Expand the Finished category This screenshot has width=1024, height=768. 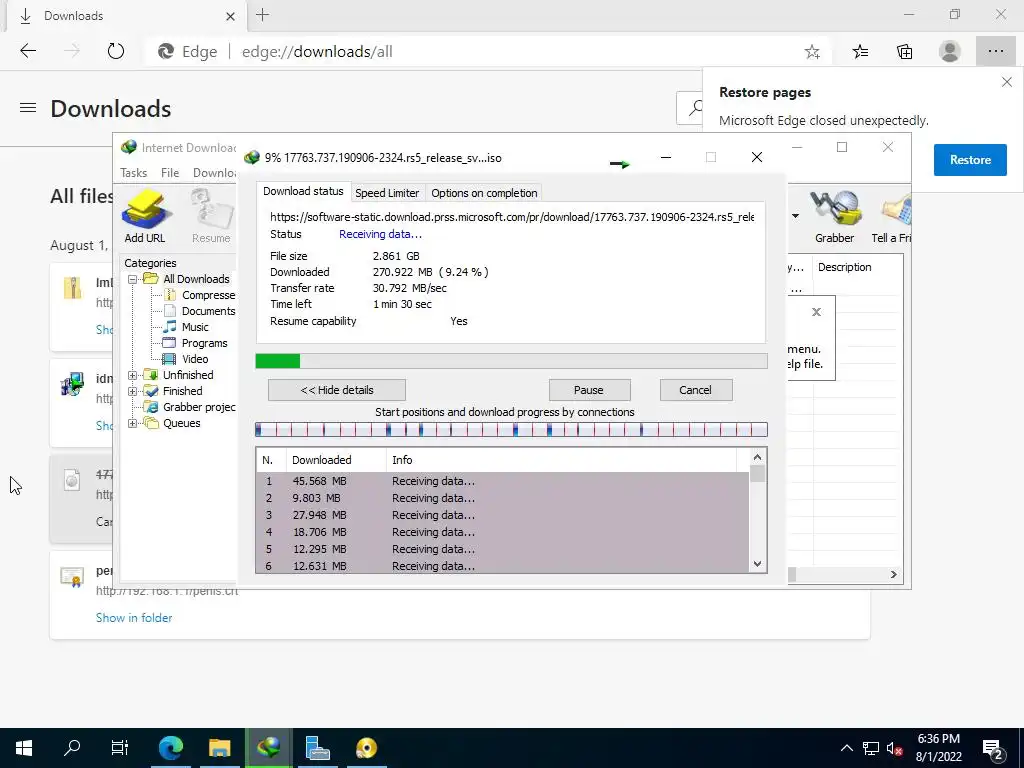133,391
